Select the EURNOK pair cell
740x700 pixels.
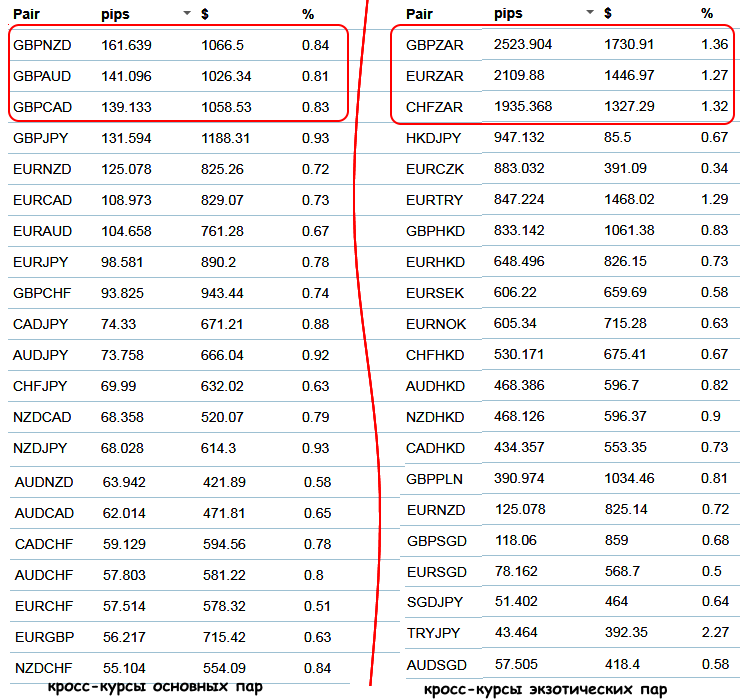(x=436, y=325)
